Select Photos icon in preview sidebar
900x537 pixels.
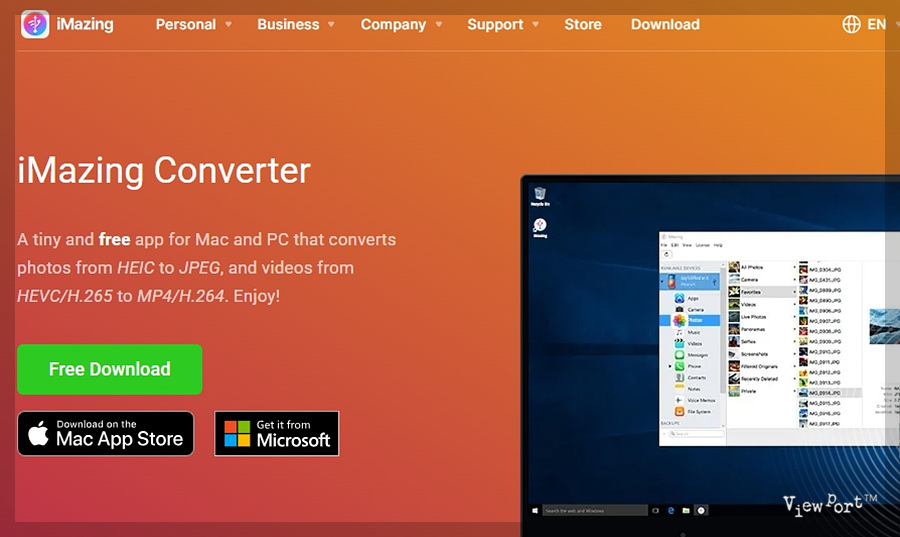679,320
